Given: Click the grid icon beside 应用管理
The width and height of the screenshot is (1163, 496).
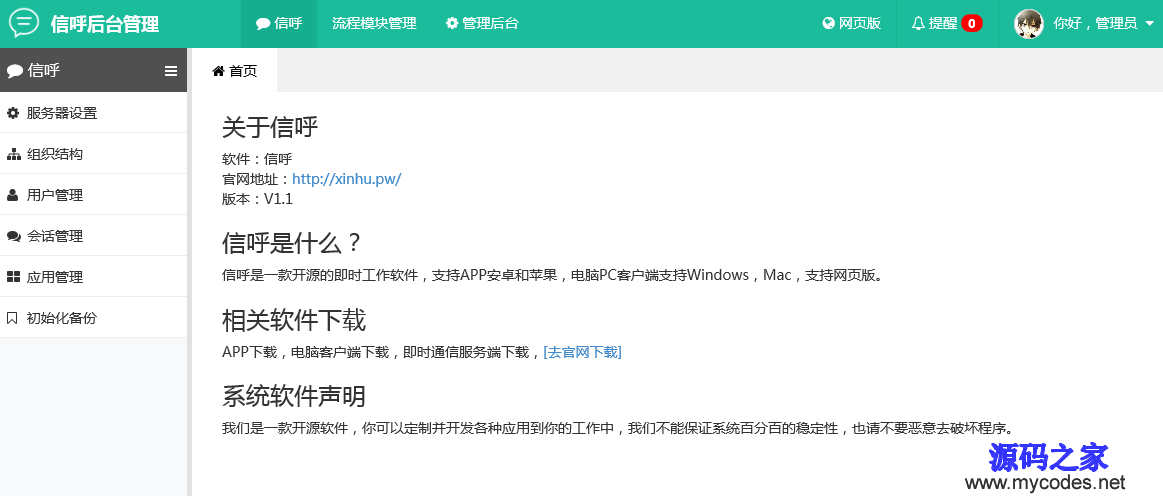Looking at the screenshot, I should (x=13, y=277).
